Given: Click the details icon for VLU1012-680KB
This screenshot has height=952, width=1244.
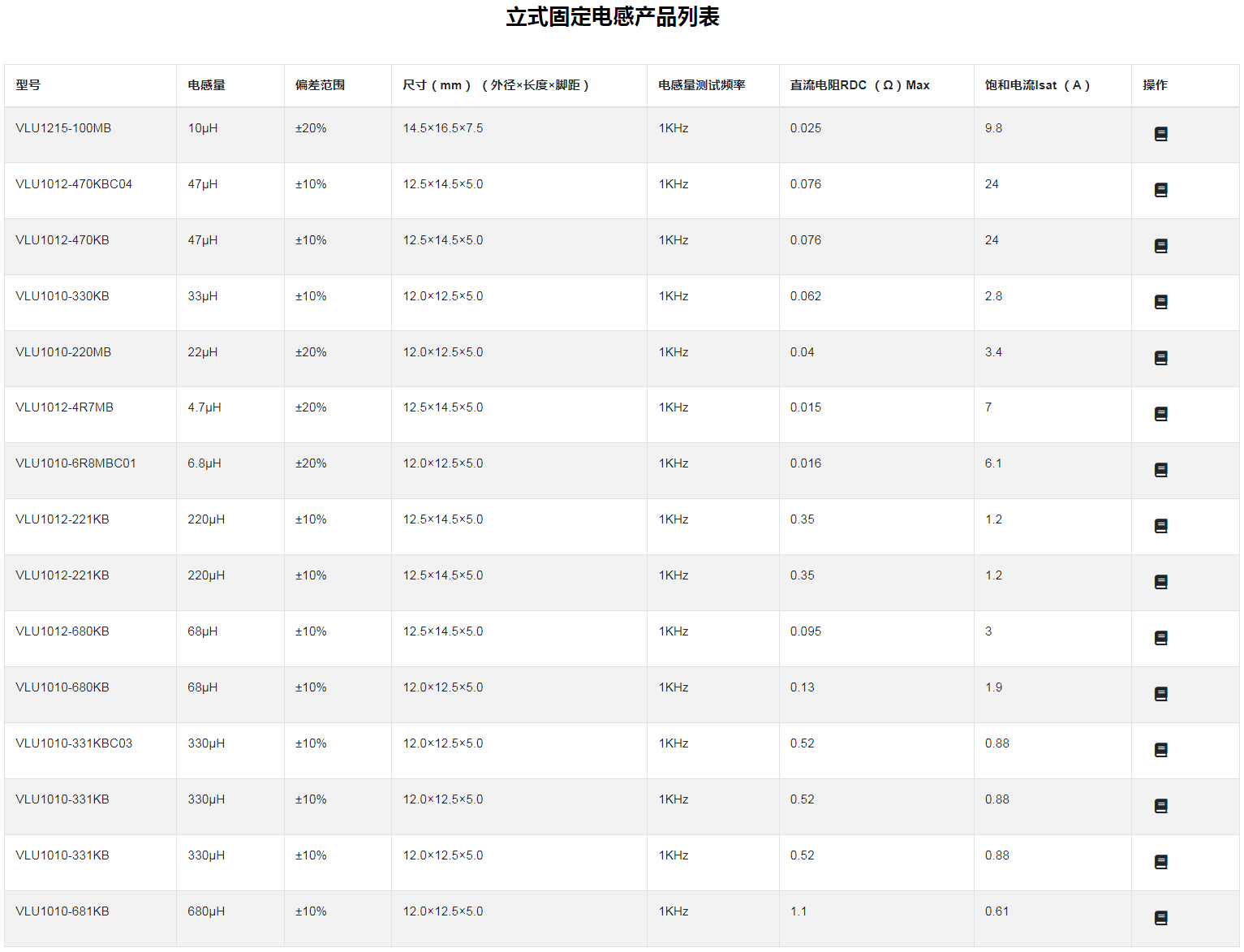Looking at the screenshot, I should [x=1160, y=638].
